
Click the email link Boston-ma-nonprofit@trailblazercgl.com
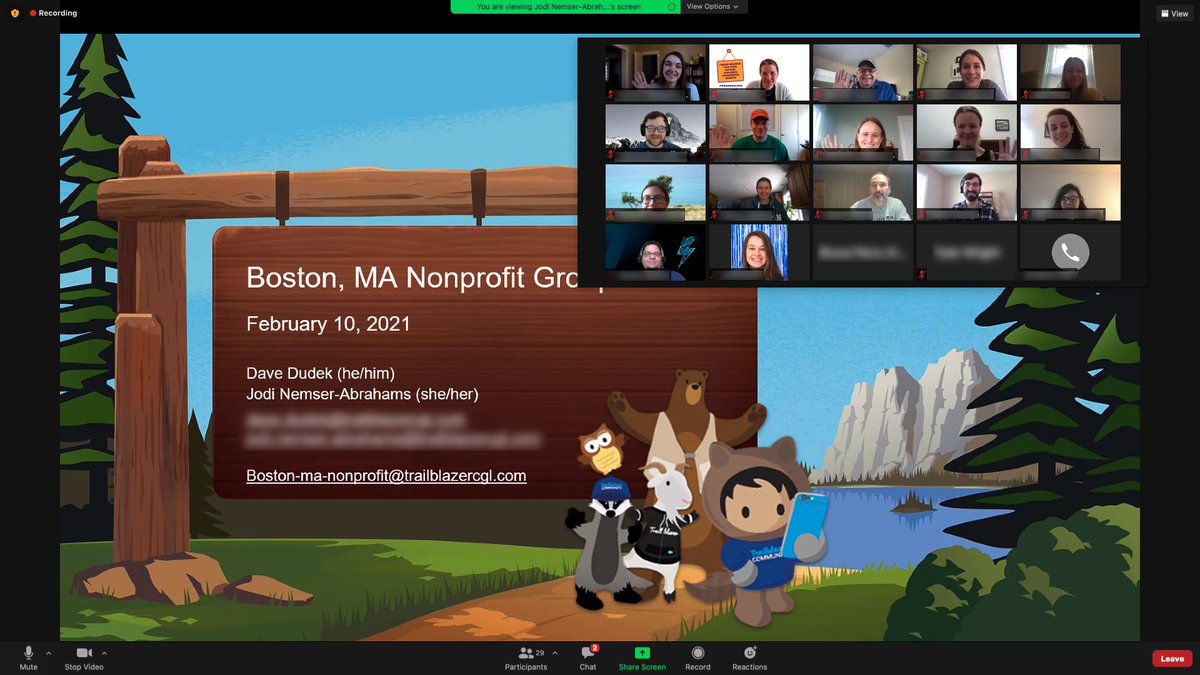pyautogui.click(x=386, y=476)
